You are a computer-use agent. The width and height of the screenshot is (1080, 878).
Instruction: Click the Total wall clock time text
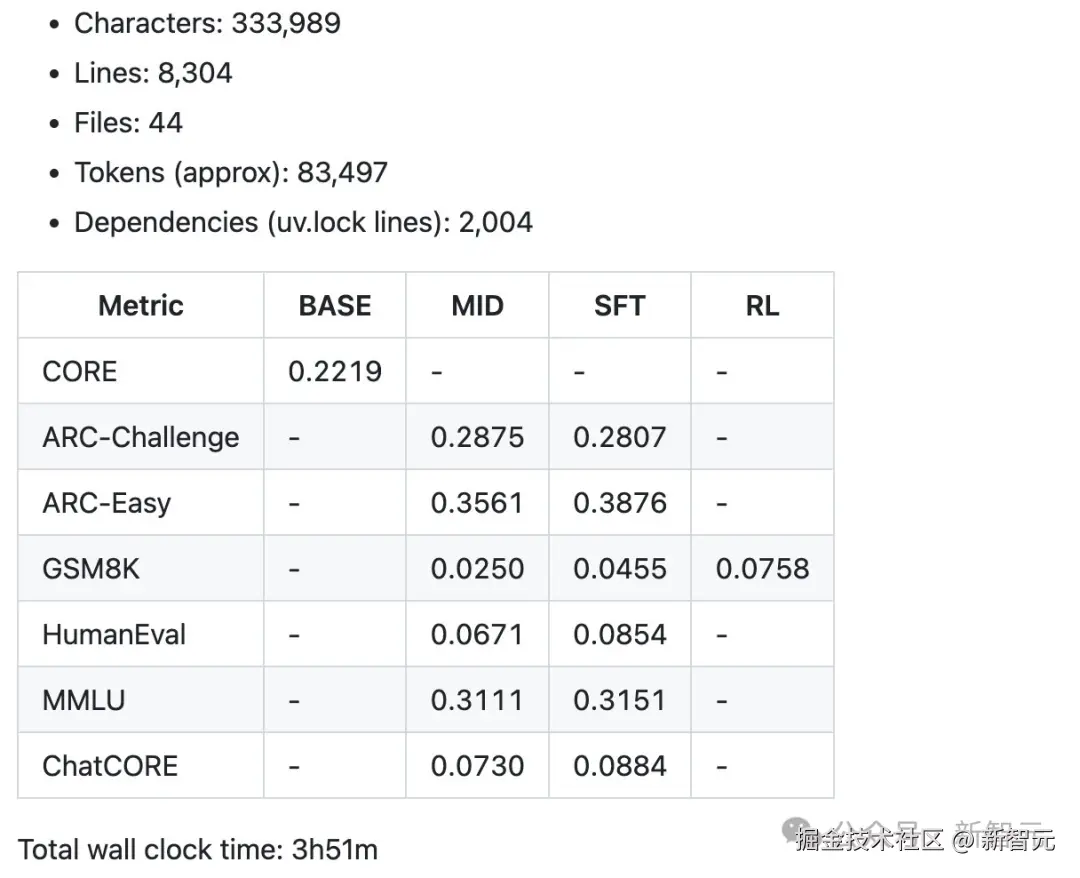pyautogui.click(x=198, y=850)
